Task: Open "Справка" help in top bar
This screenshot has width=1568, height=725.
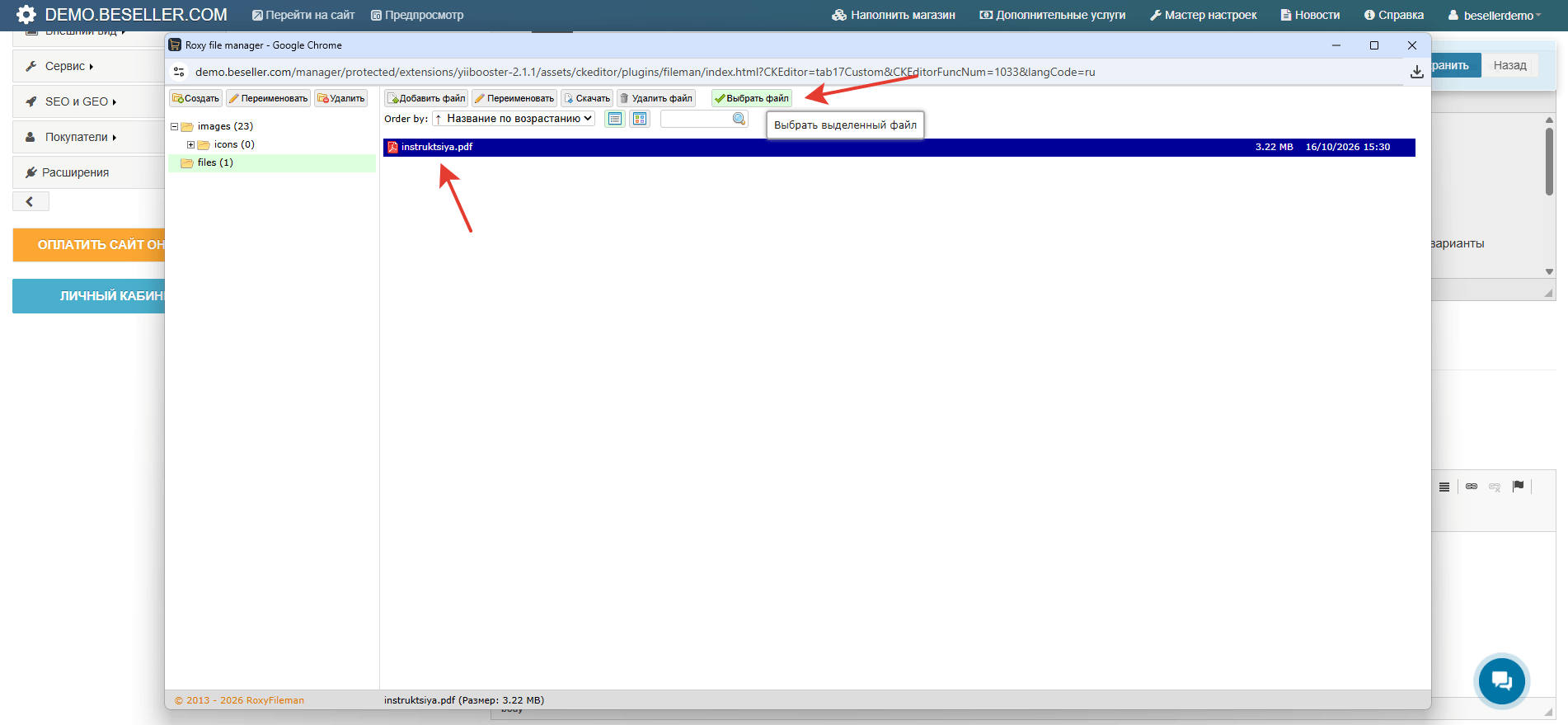Action: [x=1394, y=15]
